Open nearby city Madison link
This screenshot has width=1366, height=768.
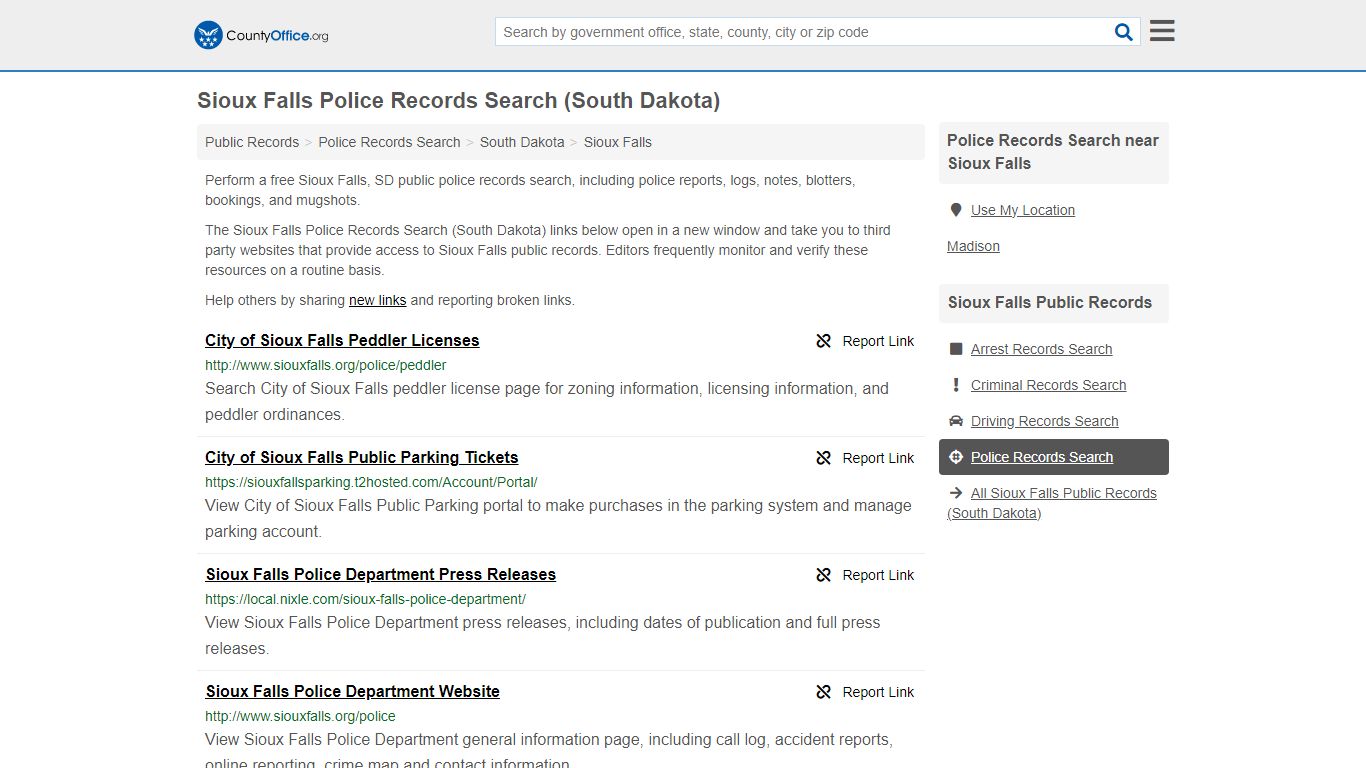click(973, 246)
